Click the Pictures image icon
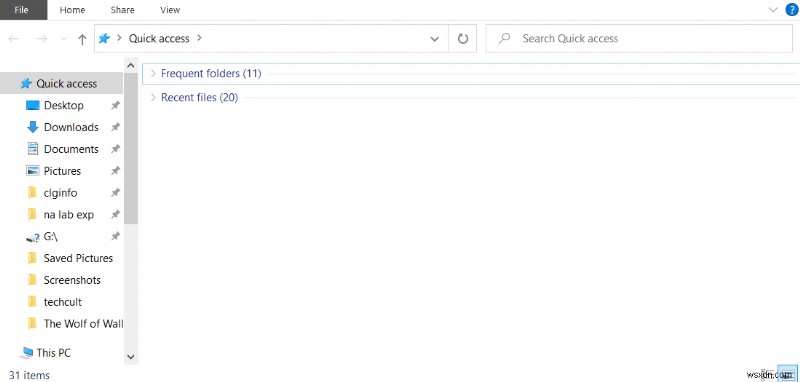 [32, 171]
